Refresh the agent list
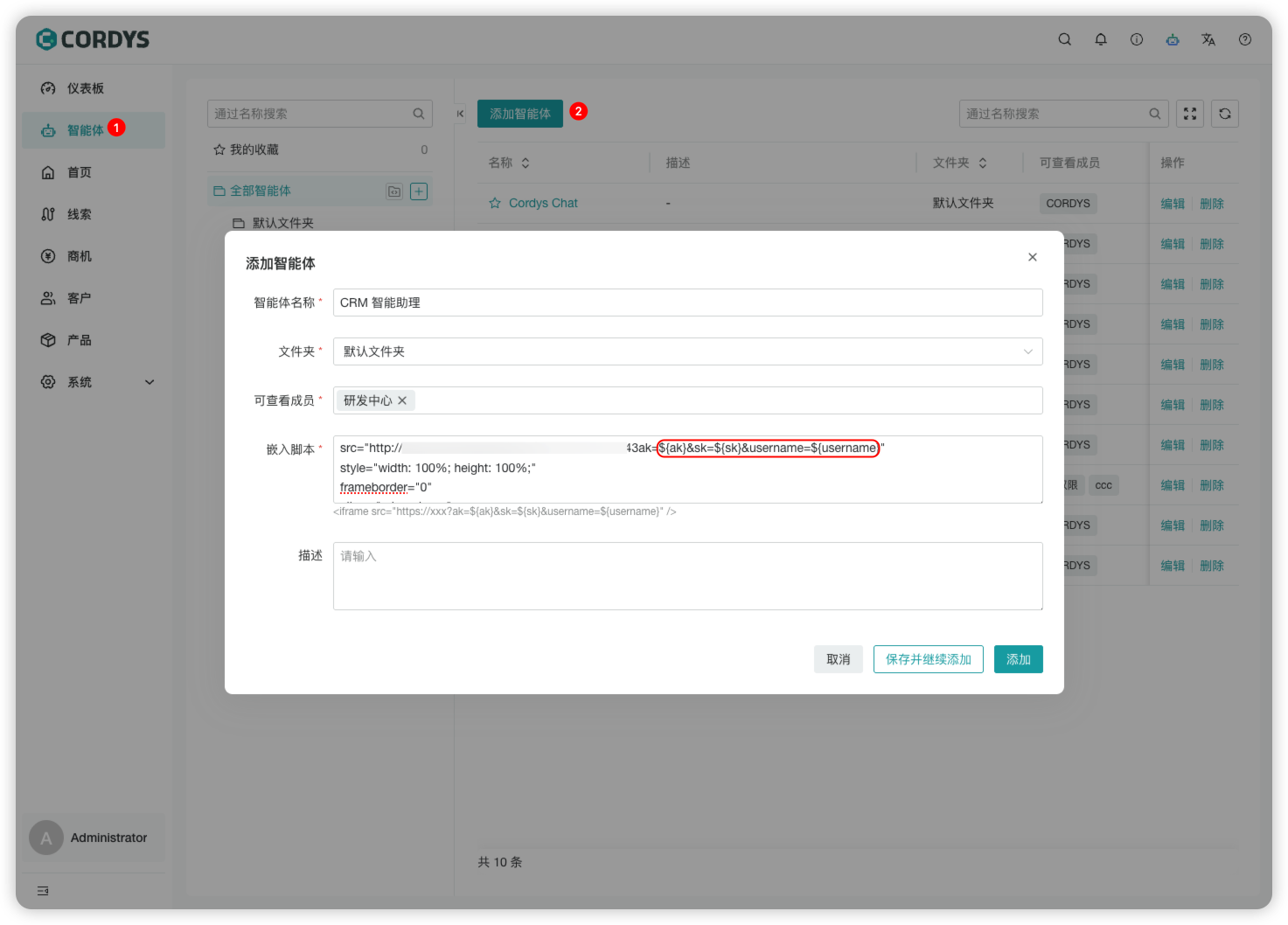 click(x=1225, y=114)
